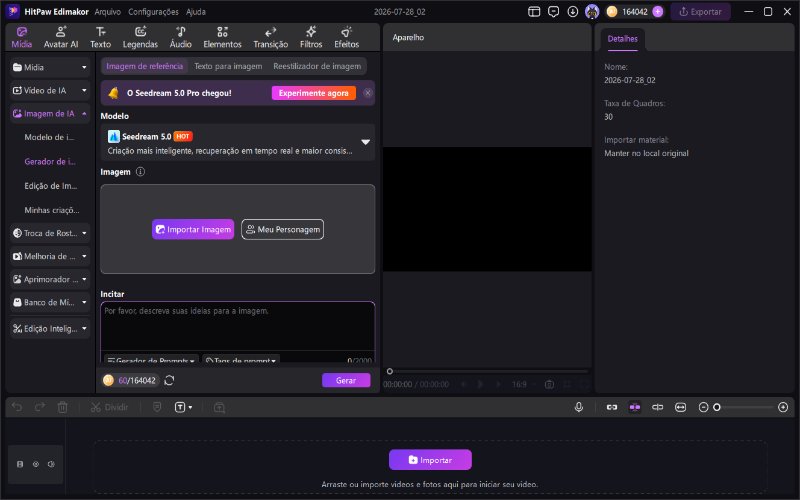This screenshot has height=500, width=800.
Task: Open the Configurações menu
Action: point(153,12)
